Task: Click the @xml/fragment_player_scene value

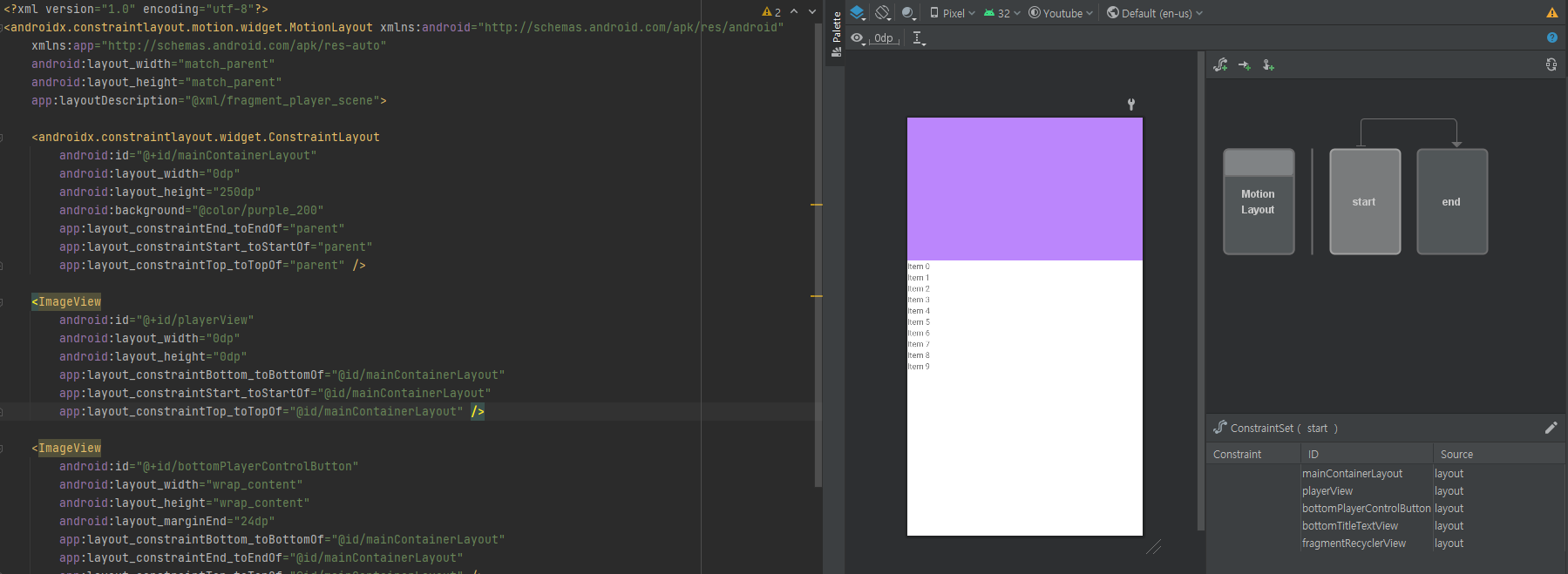Action: coord(282,101)
